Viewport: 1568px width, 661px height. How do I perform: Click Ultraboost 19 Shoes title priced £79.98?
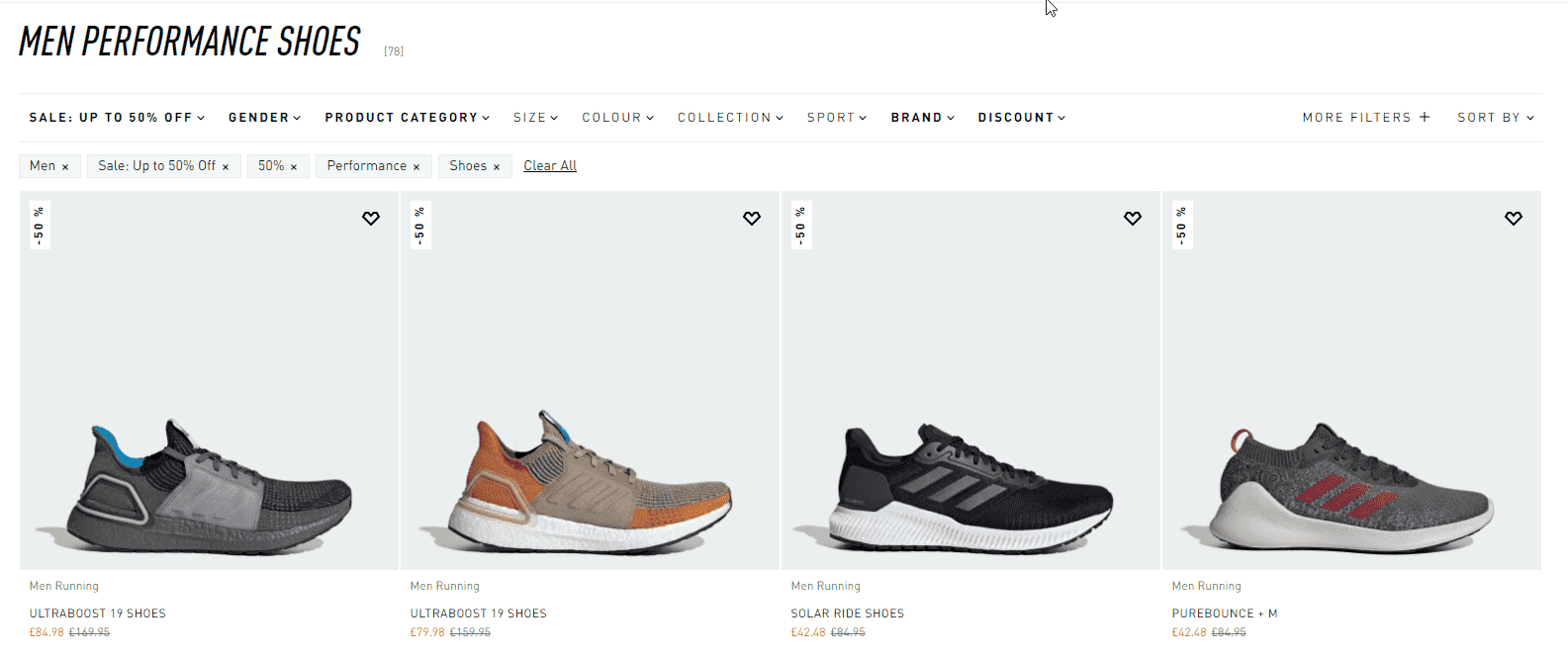tap(479, 614)
